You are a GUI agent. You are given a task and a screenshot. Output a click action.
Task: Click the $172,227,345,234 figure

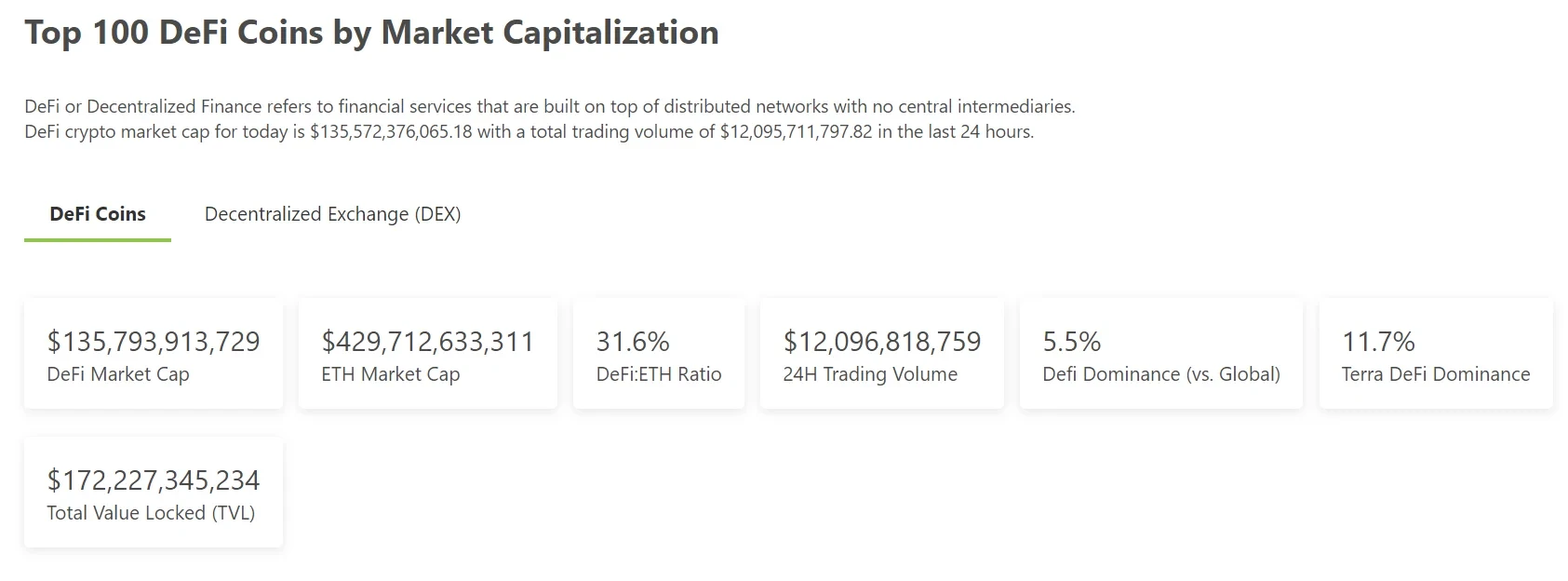[x=154, y=480]
